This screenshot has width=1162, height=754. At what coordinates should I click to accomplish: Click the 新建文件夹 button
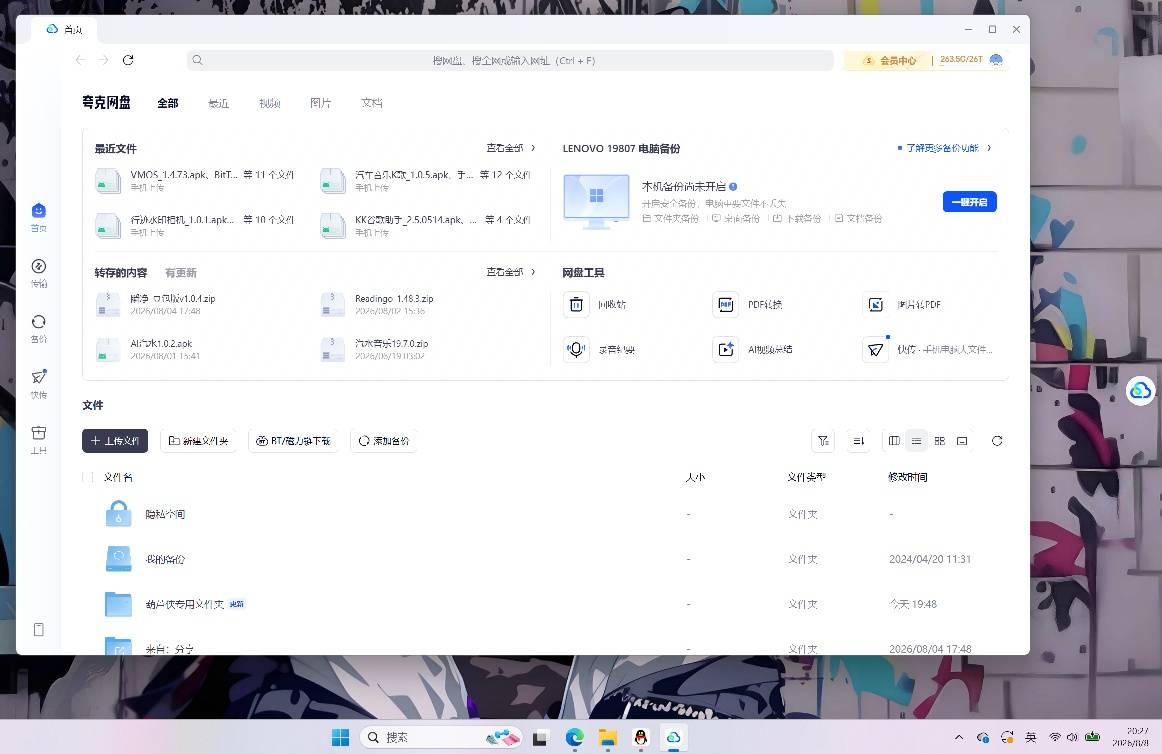[x=198, y=441]
